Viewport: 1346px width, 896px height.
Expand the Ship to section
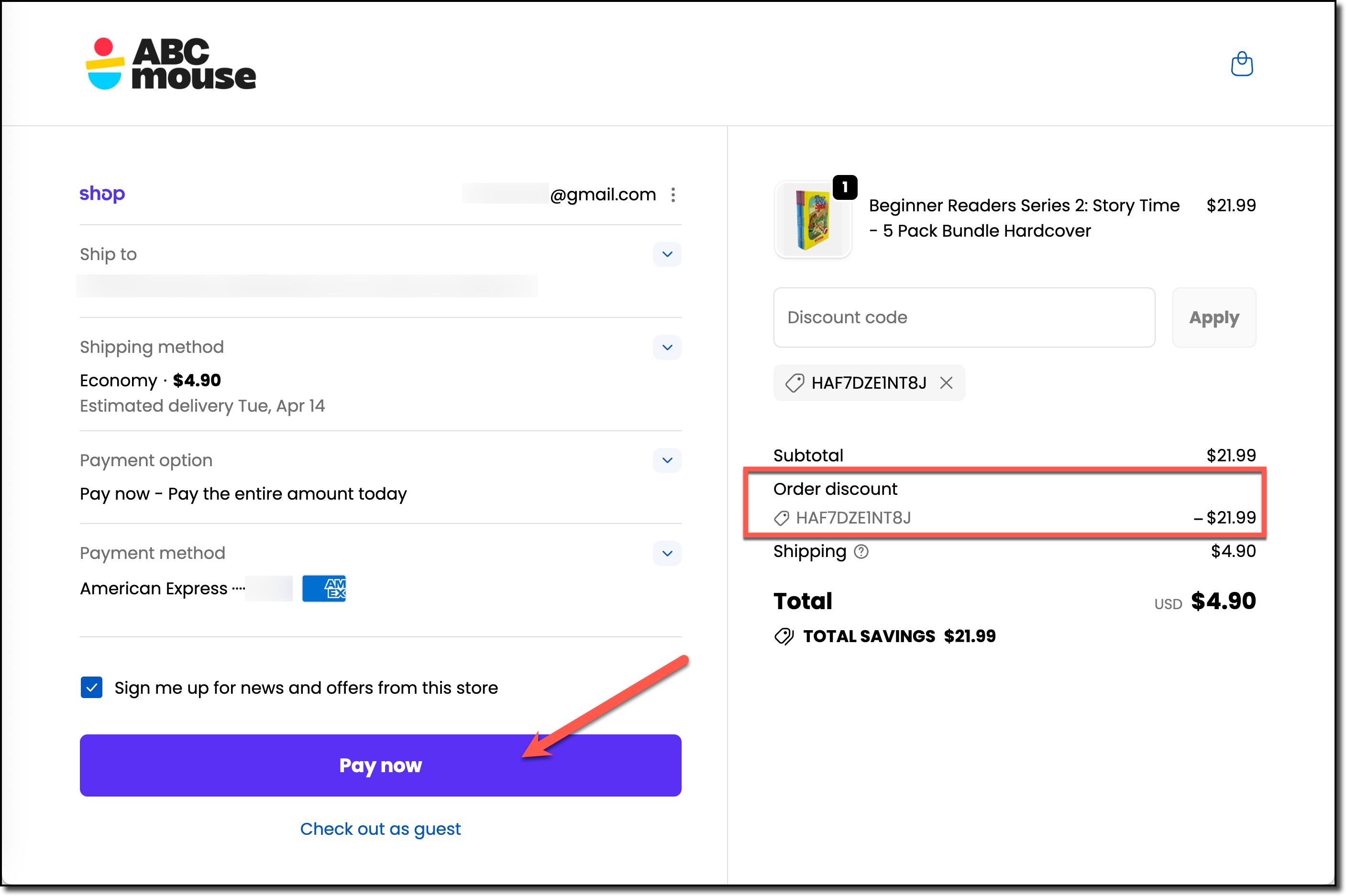[666, 254]
